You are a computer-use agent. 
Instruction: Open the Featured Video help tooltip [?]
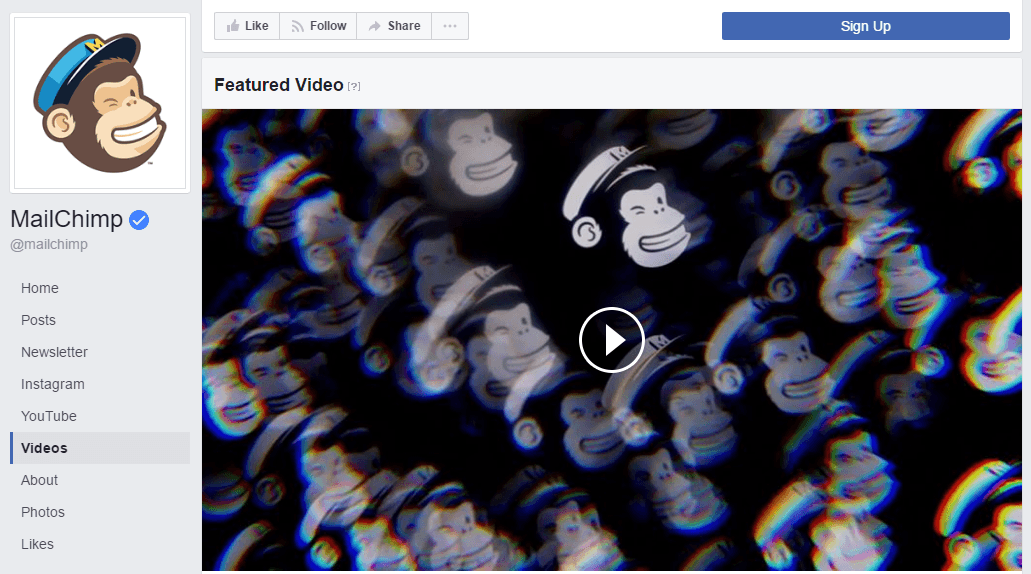click(x=354, y=86)
